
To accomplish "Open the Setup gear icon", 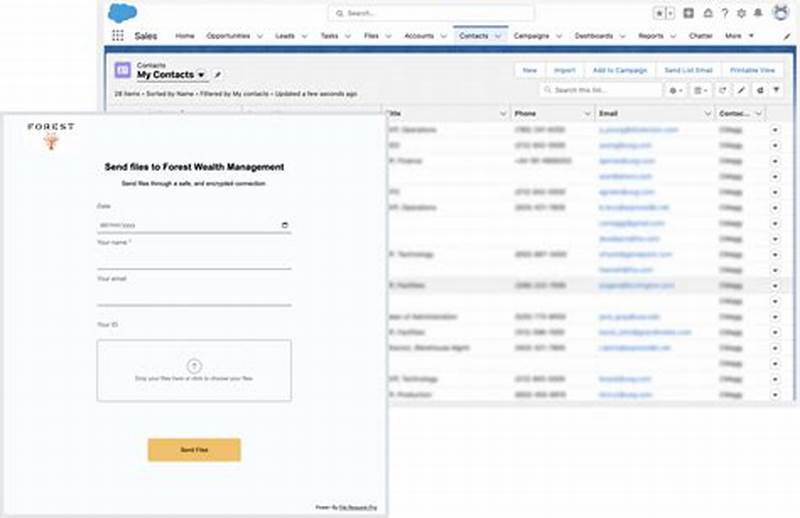I will click(741, 14).
